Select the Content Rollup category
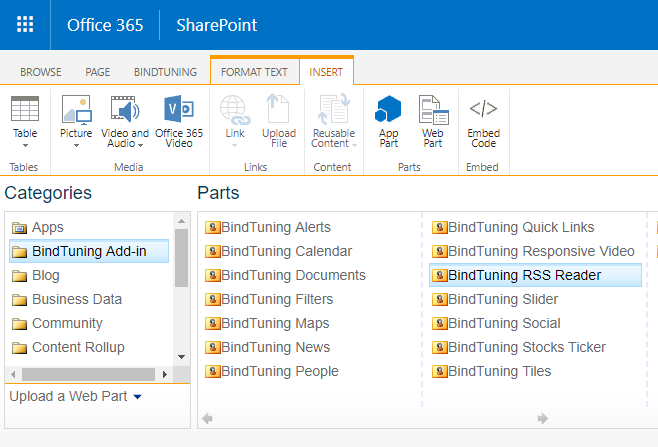The width and height of the screenshot is (658, 447). [68, 347]
